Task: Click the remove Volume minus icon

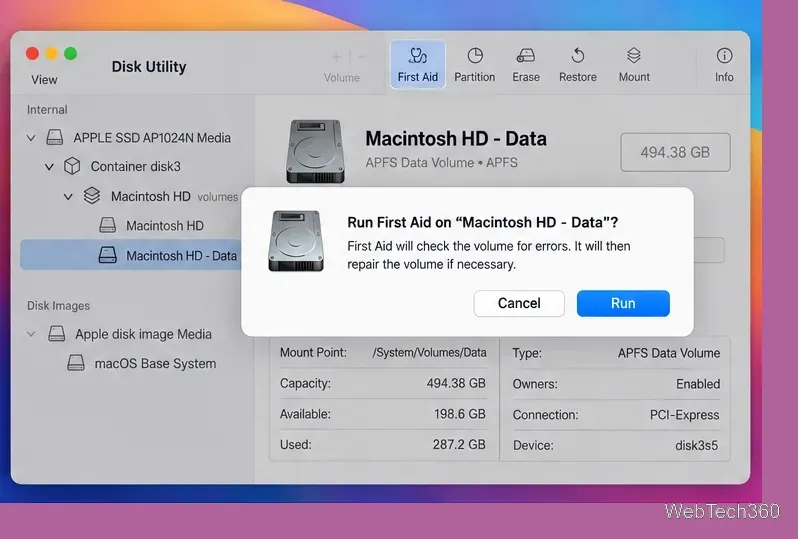Action: pyautogui.click(x=362, y=57)
